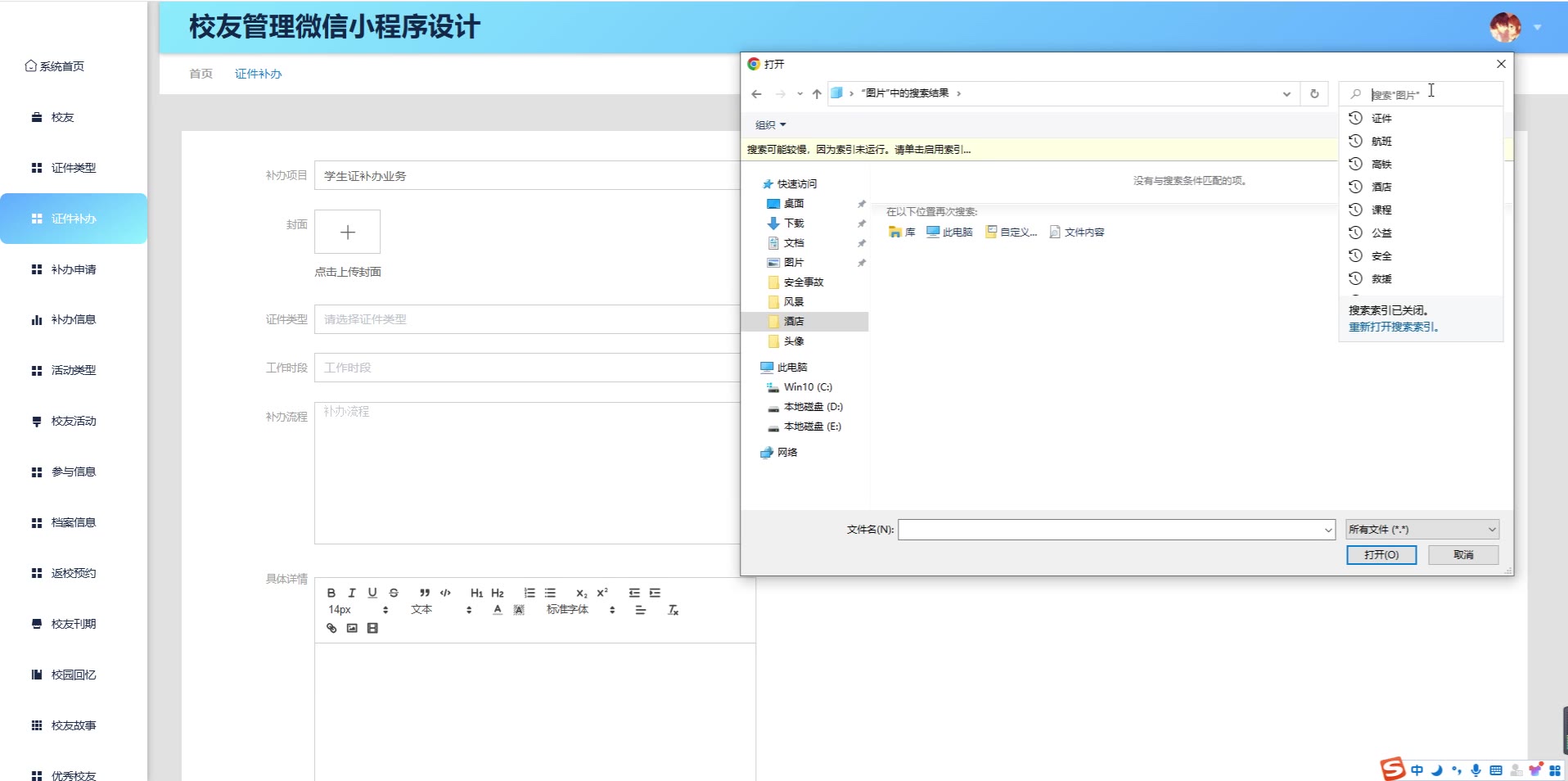Viewport: 1568px width, 781px height.
Task: Click the plus box to upload a cover
Action: pyautogui.click(x=348, y=232)
